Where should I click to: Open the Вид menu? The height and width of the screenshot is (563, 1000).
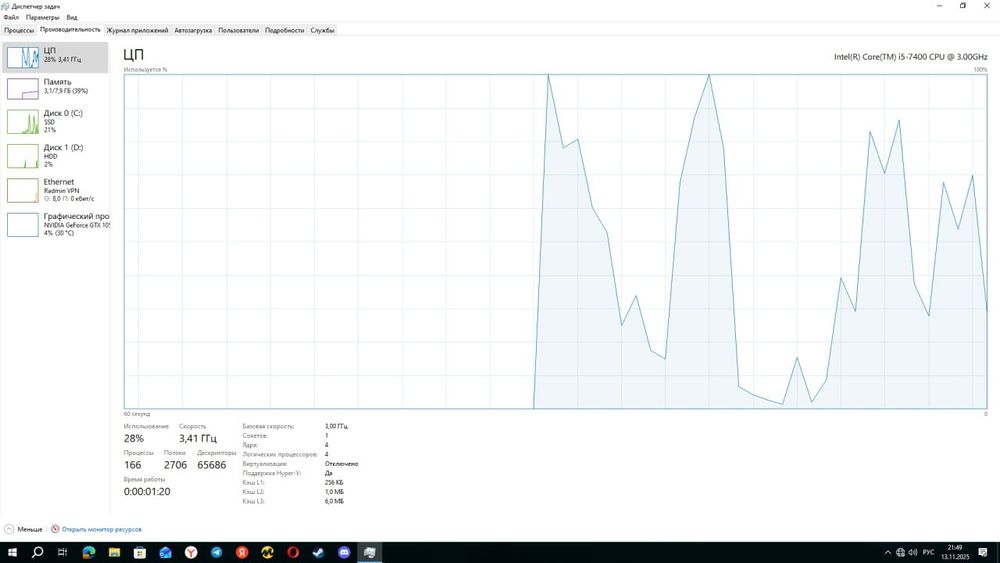click(72, 17)
